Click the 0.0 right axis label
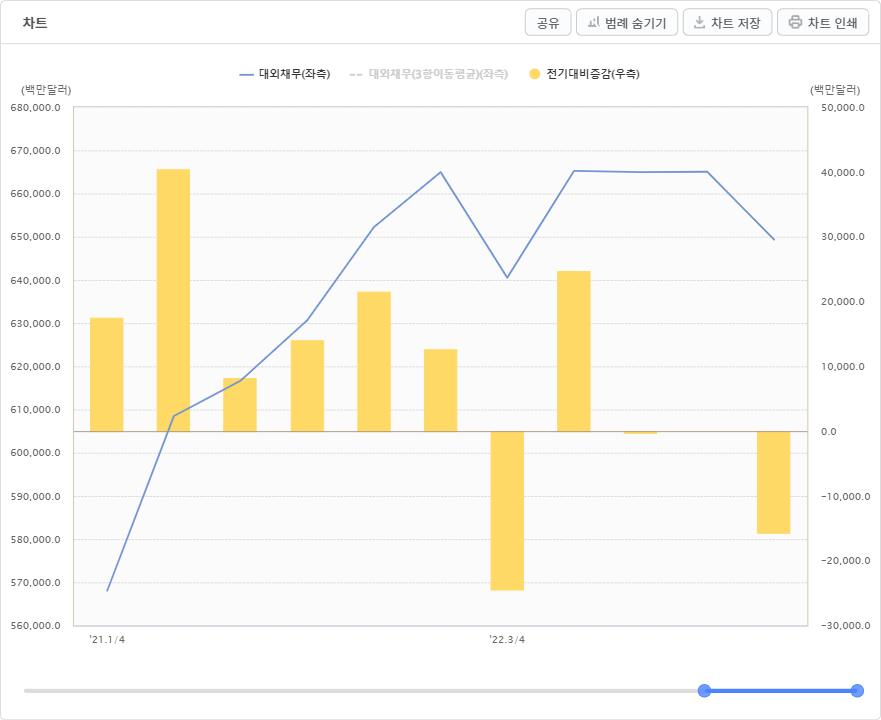881x720 pixels. (829, 432)
